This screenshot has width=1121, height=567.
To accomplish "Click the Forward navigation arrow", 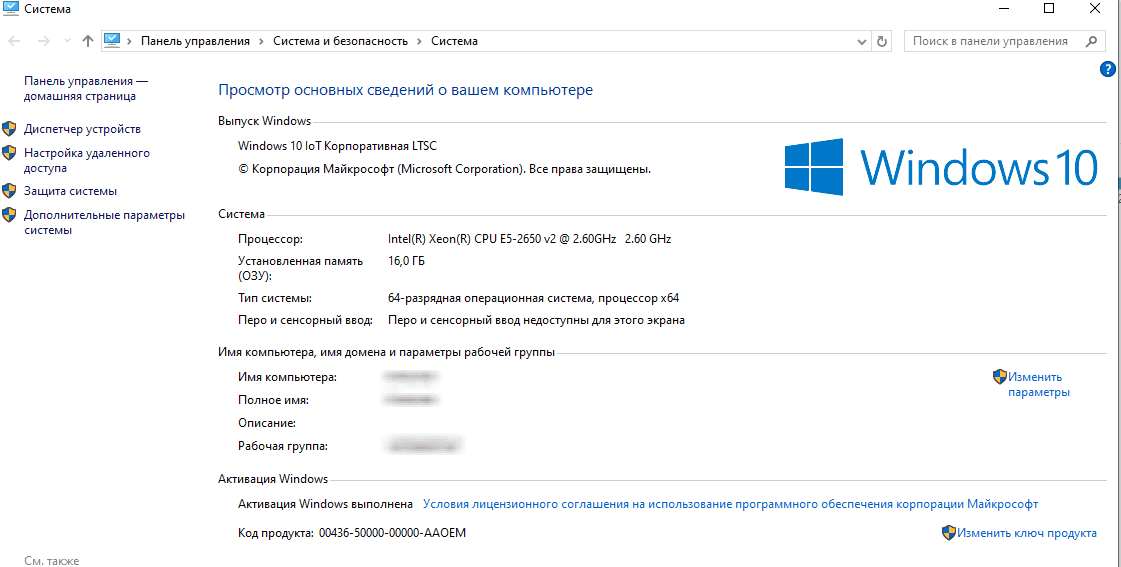I will tap(43, 41).
